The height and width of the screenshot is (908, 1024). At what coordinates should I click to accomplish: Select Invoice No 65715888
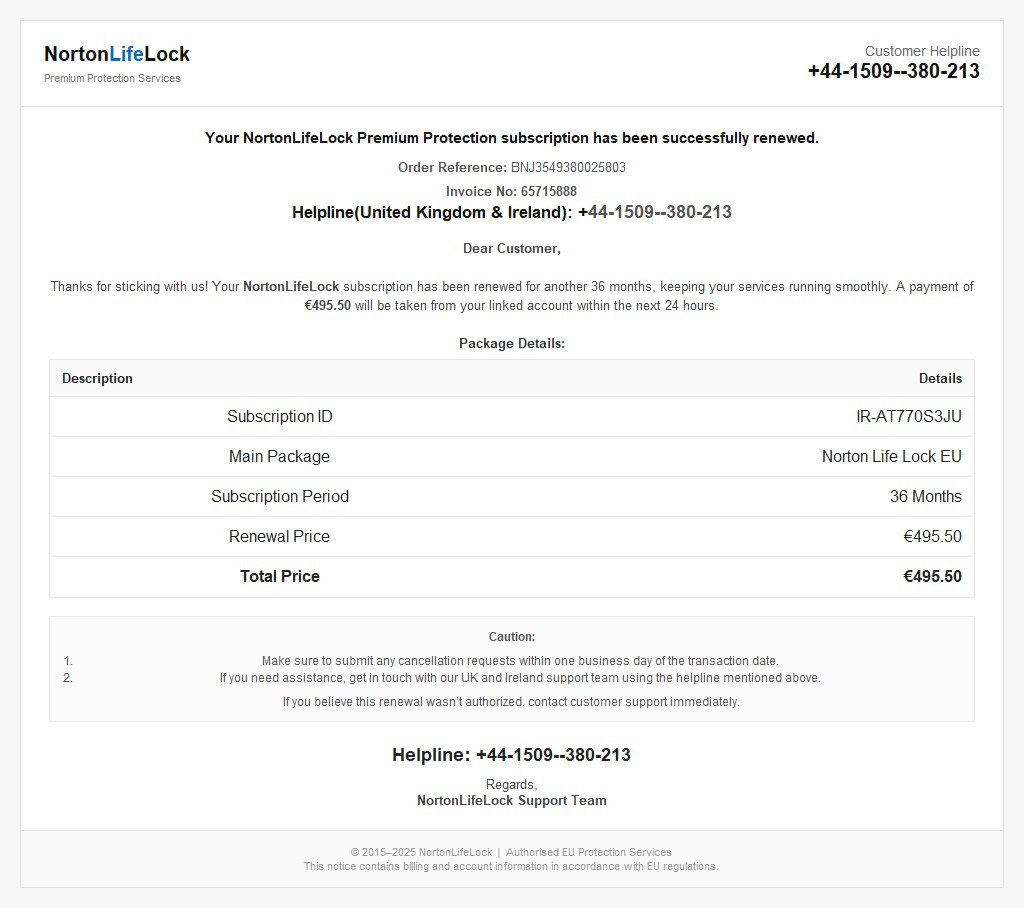click(511, 191)
